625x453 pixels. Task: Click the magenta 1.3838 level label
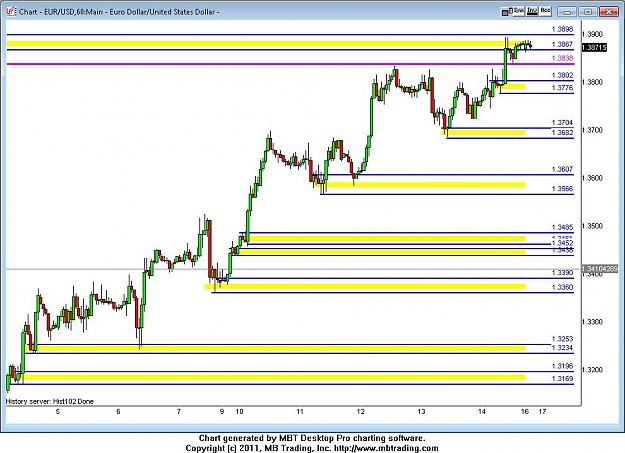pos(562,58)
